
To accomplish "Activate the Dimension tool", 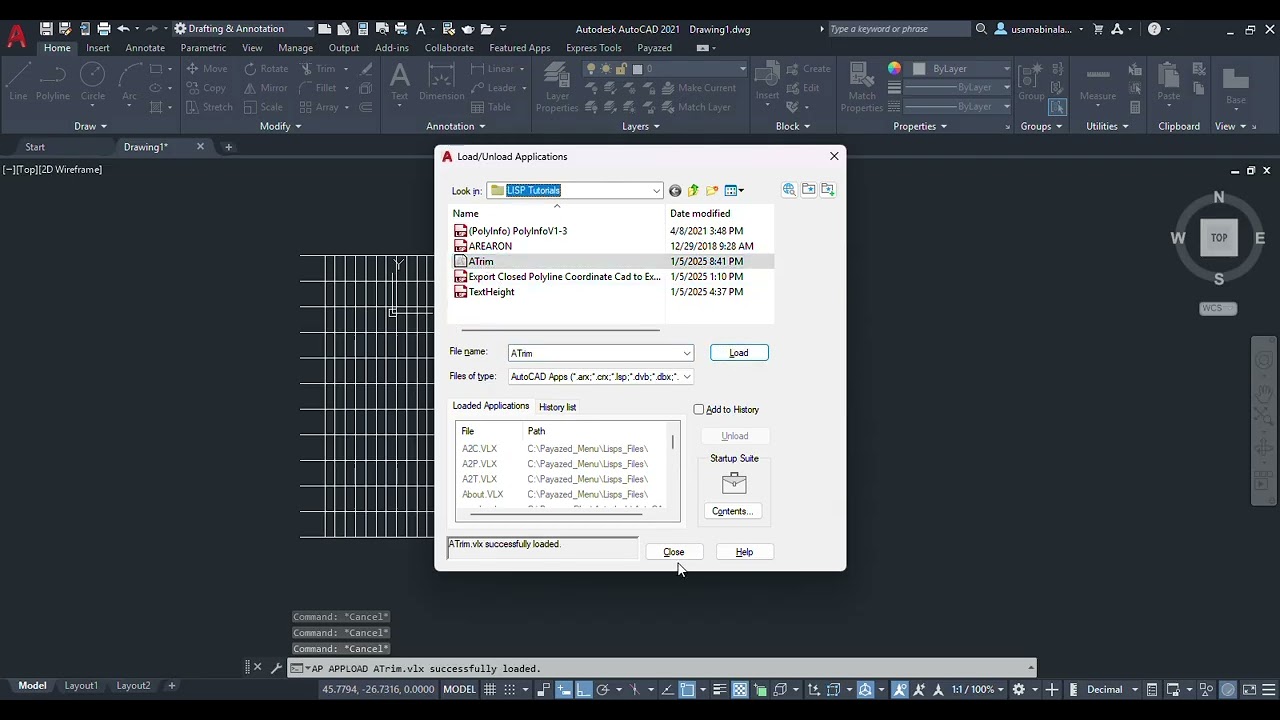I will pos(442,81).
